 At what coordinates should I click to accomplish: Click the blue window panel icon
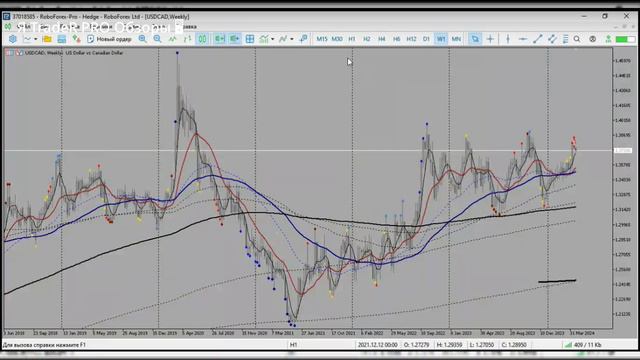(62, 39)
